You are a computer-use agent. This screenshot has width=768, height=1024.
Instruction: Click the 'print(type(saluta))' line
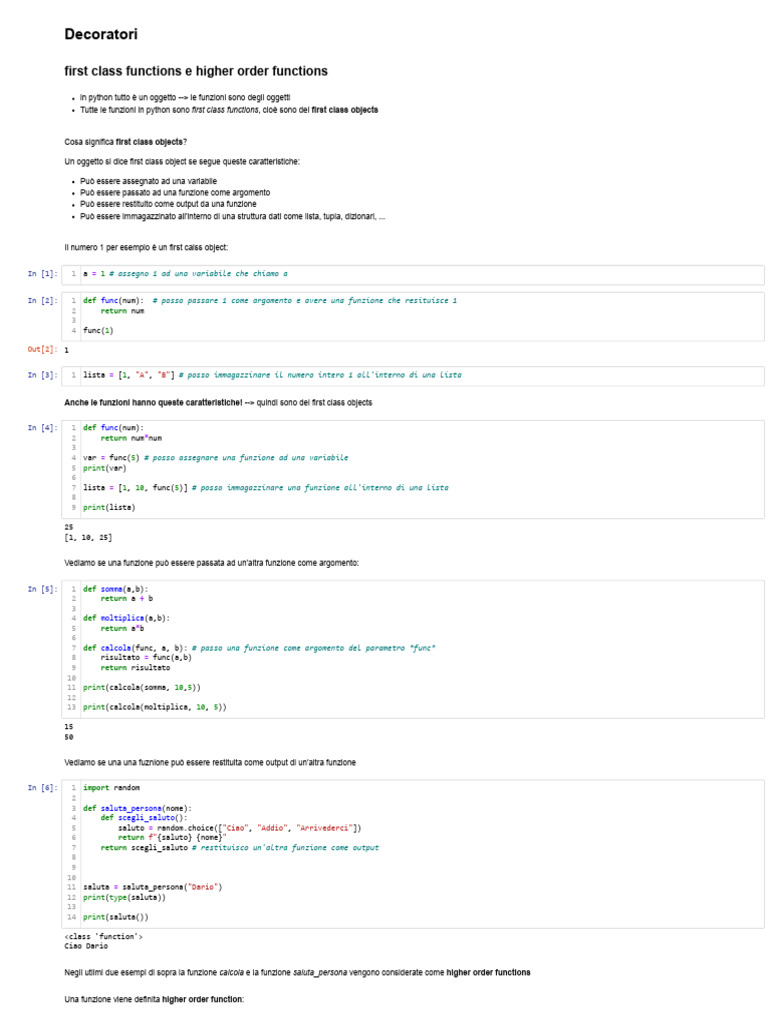tap(124, 898)
